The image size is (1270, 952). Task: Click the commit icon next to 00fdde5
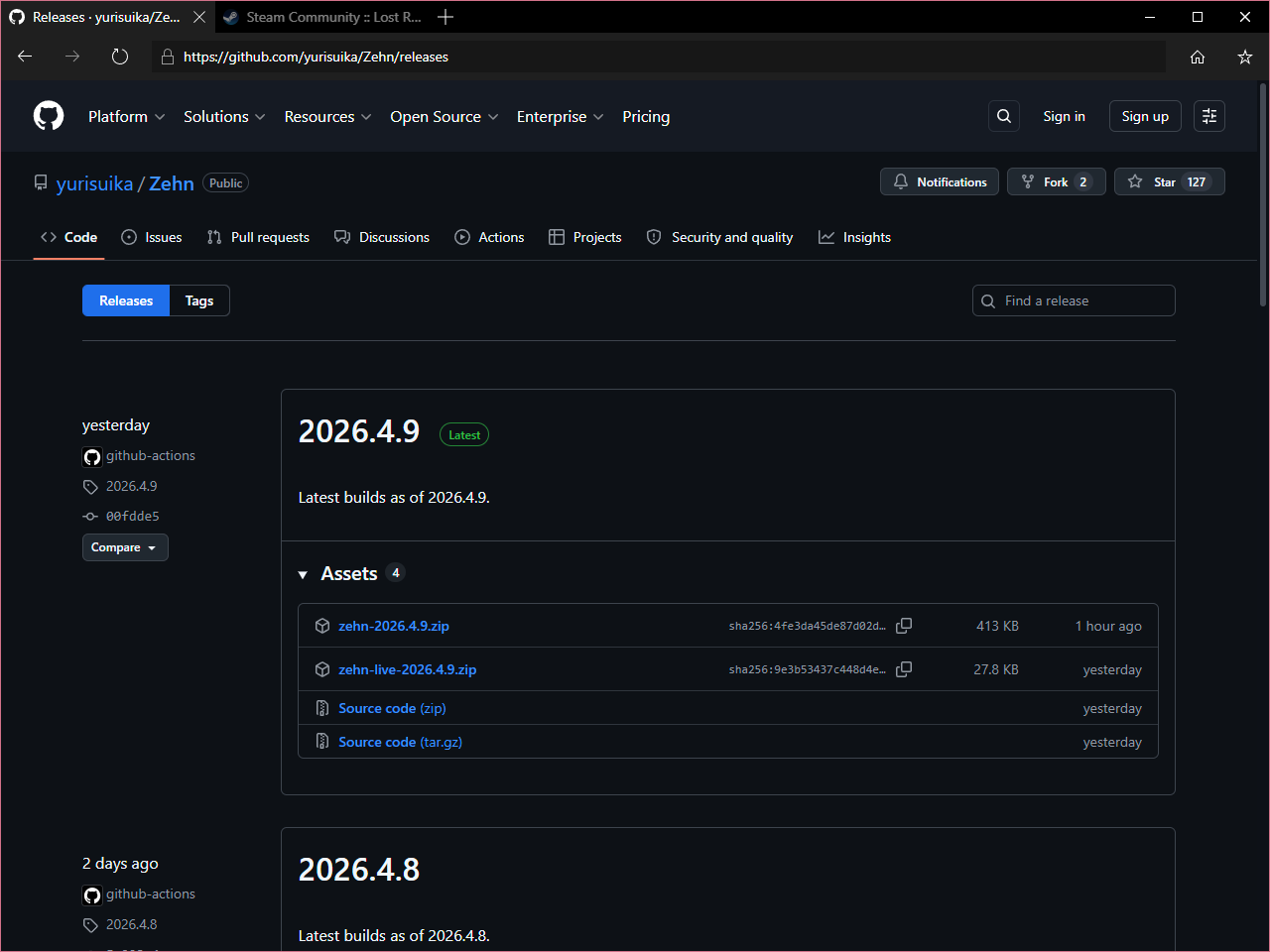click(x=90, y=517)
